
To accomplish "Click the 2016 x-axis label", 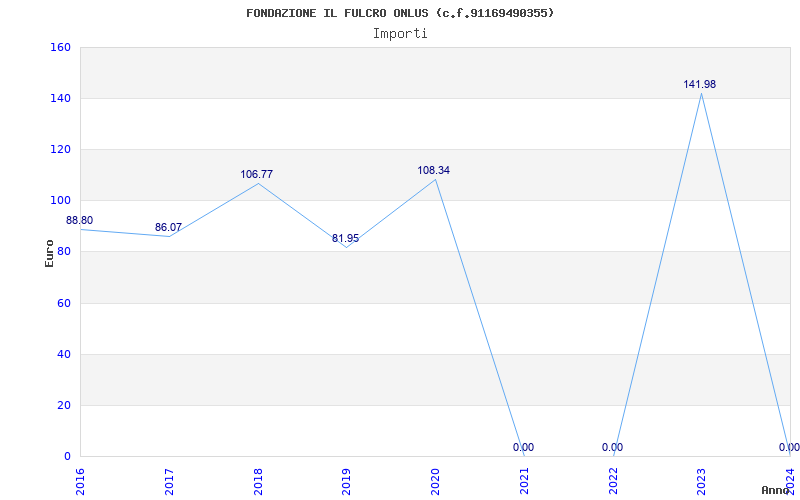I will click(x=80, y=482).
